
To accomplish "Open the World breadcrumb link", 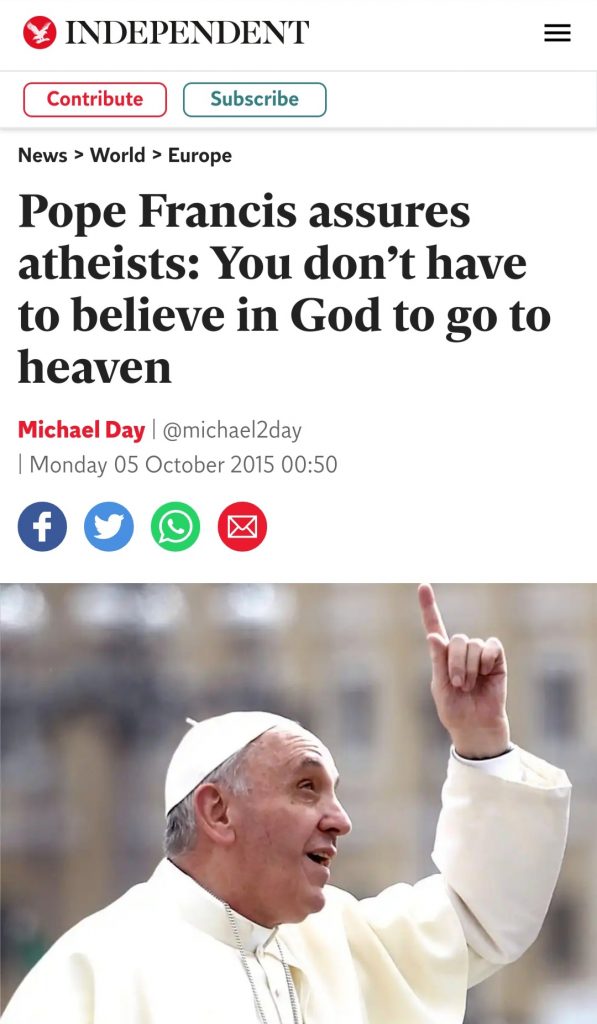I will pos(118,155).
